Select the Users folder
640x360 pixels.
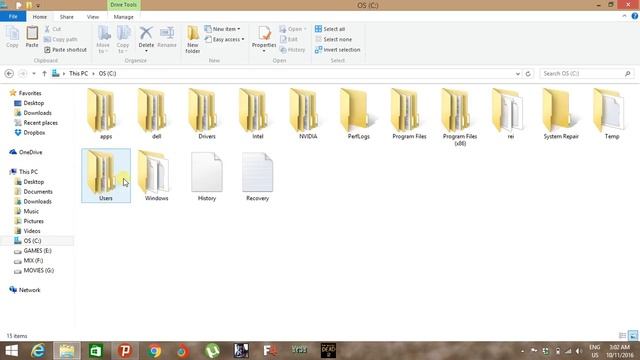click(106, 176)
